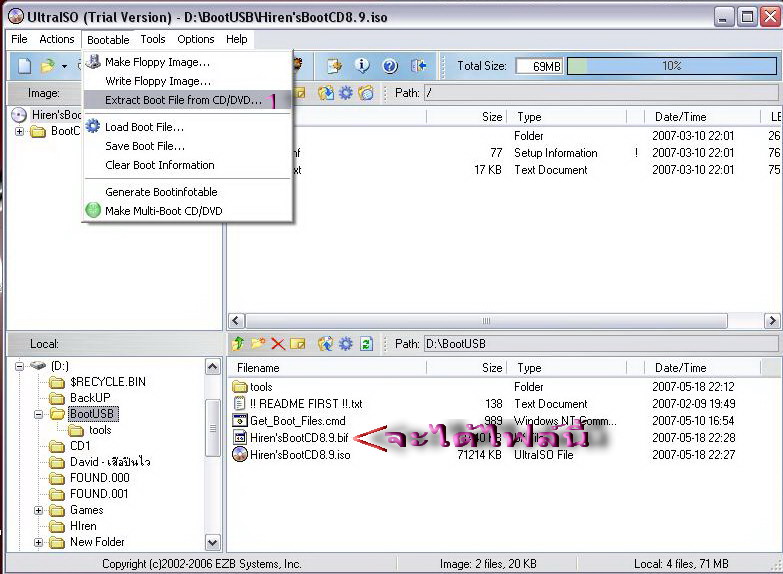Sort local list by Filename column header
The image size is (783, 574).
click(327, 368)
